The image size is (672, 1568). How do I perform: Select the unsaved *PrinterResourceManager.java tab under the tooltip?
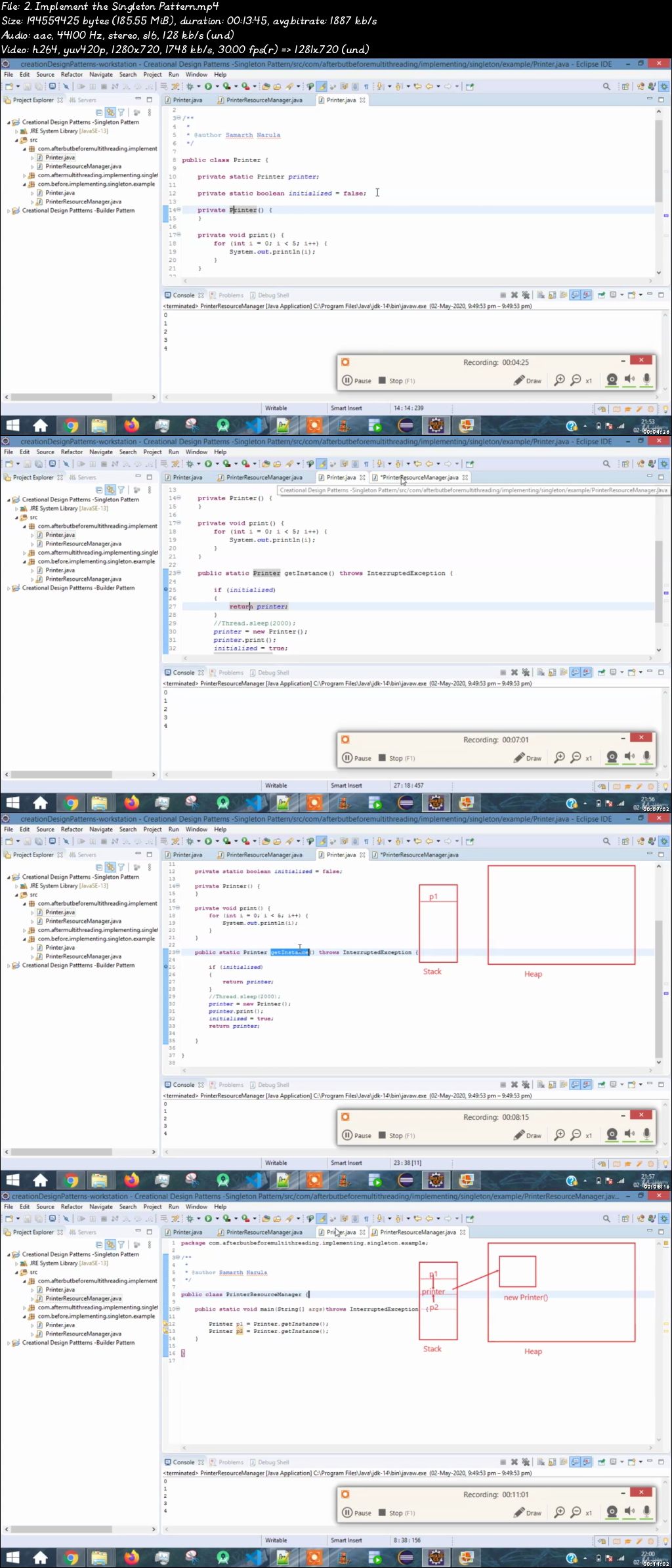(x=420, y=478)
